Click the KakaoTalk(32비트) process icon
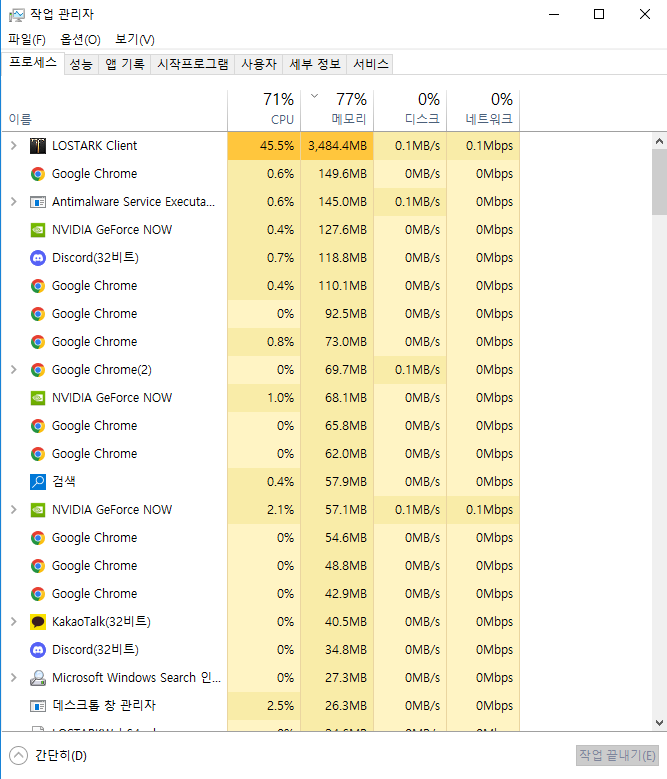667x779 pixels. click(38, 622)
